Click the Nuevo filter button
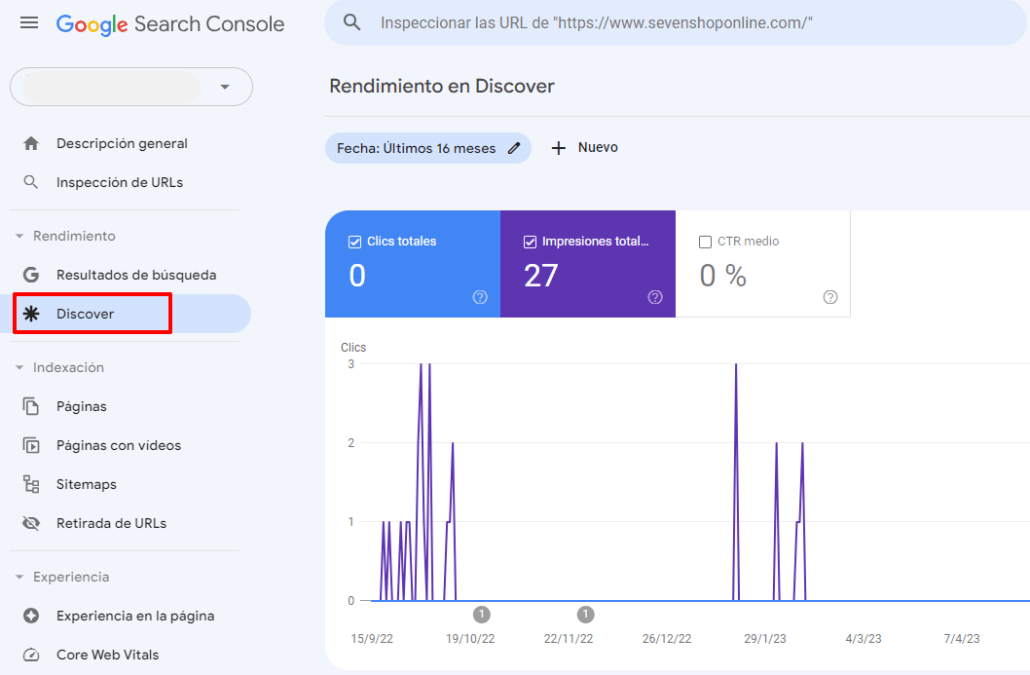Image resolution: width=1030 pixels, height=675 pixels. (x=584, y=147)
